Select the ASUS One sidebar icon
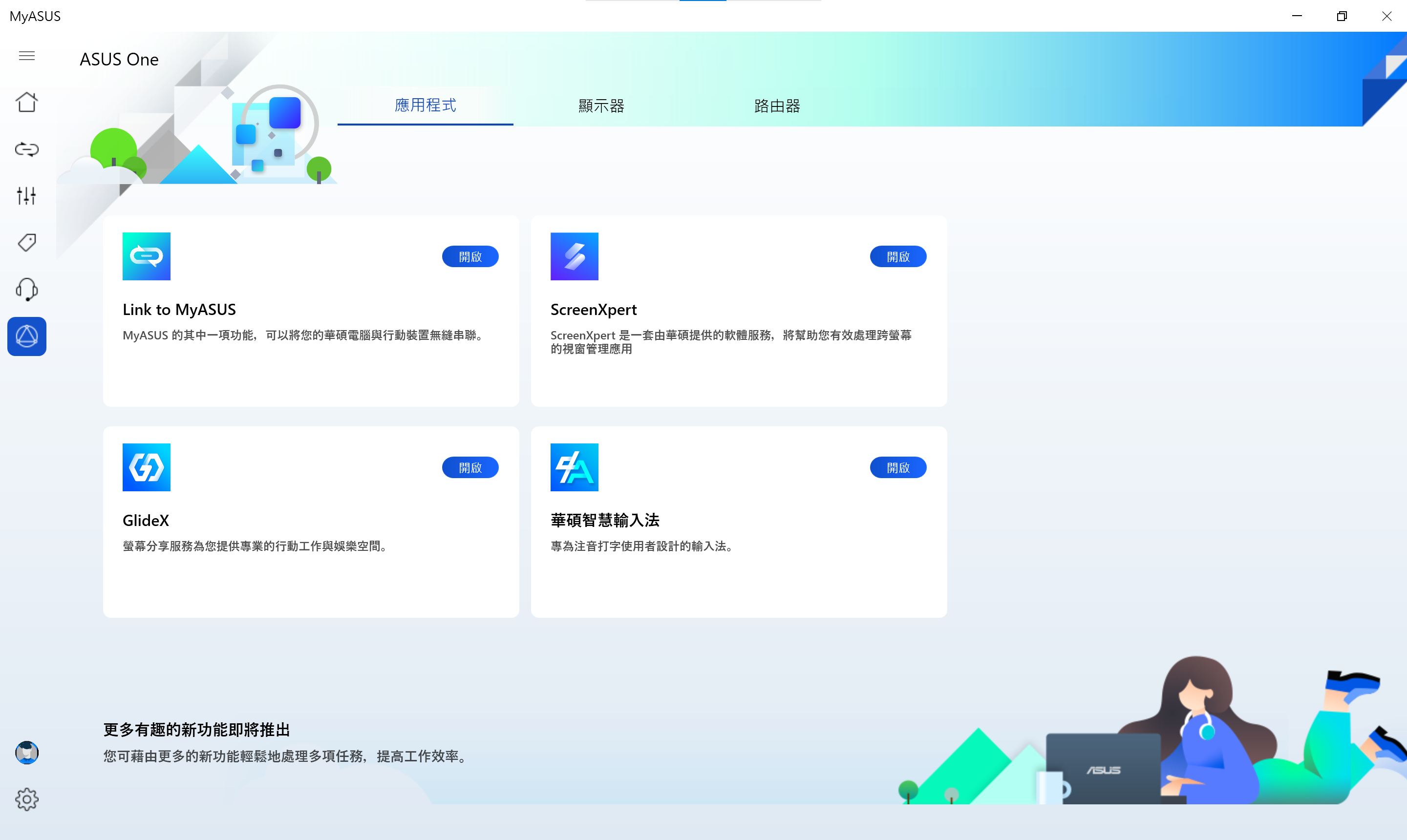Viewport: 1407px width, 840px height. point(26,336)
